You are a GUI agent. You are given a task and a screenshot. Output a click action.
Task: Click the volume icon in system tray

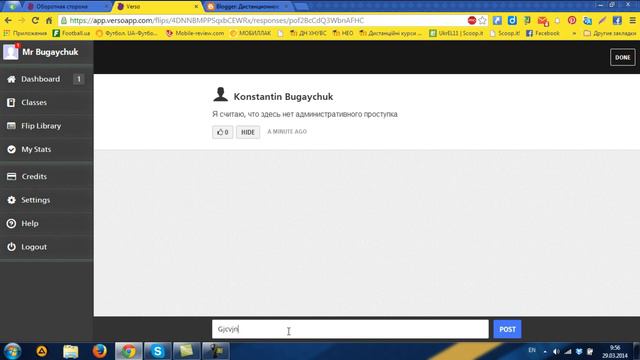click(x=556, y=351)
